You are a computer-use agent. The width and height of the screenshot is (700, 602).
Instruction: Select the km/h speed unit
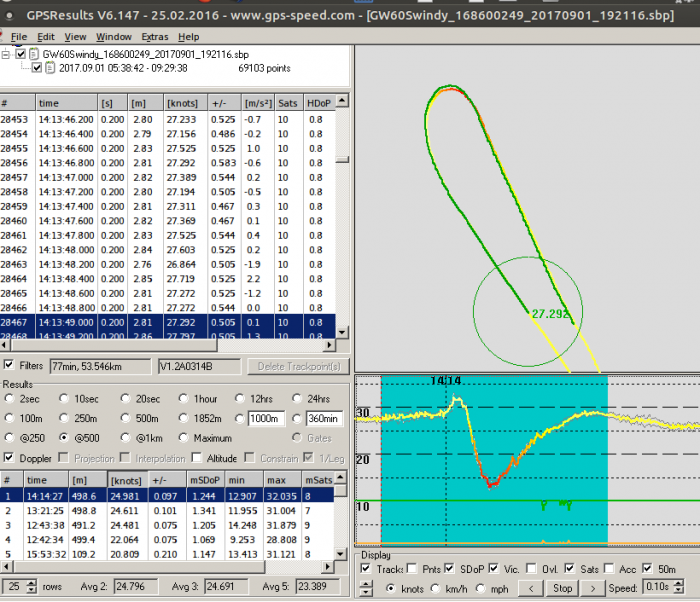tap(436, 589)
